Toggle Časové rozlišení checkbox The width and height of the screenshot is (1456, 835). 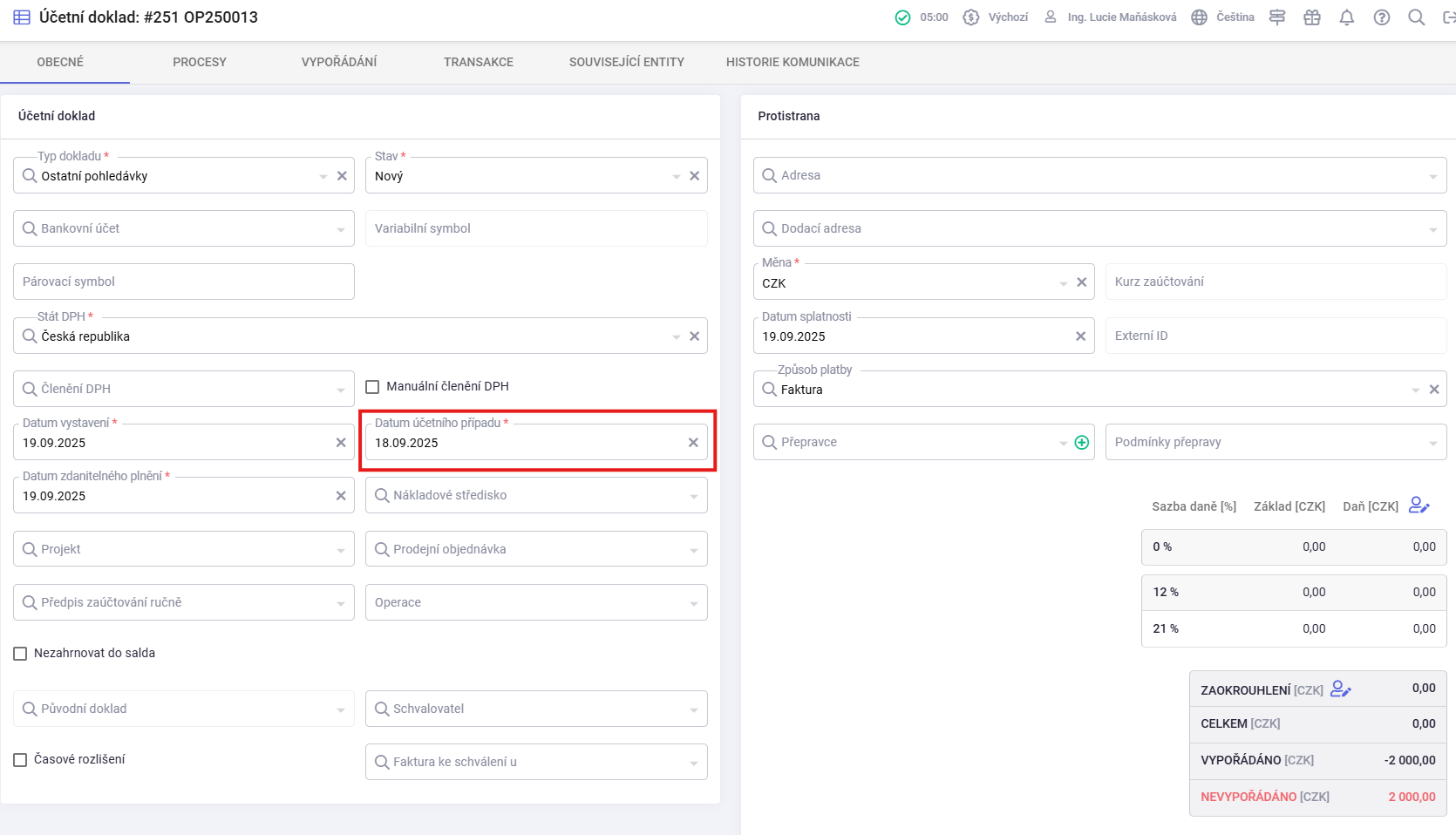(20, 760)
